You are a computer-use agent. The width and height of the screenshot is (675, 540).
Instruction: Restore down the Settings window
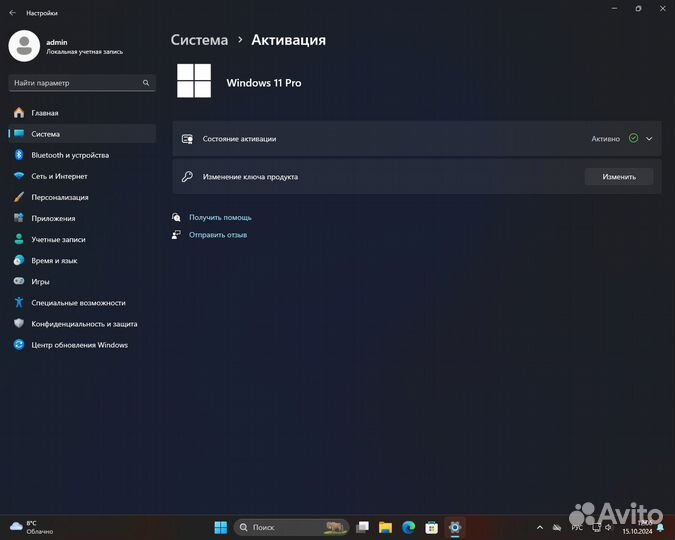[x=638, y=9]
